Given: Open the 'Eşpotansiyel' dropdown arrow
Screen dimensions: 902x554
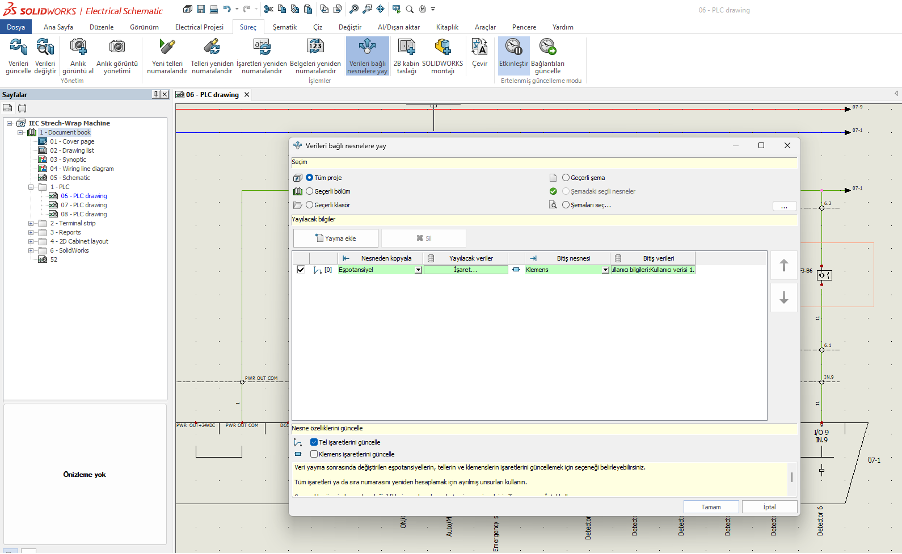Looking at the screenshot, I should (418, 270).
